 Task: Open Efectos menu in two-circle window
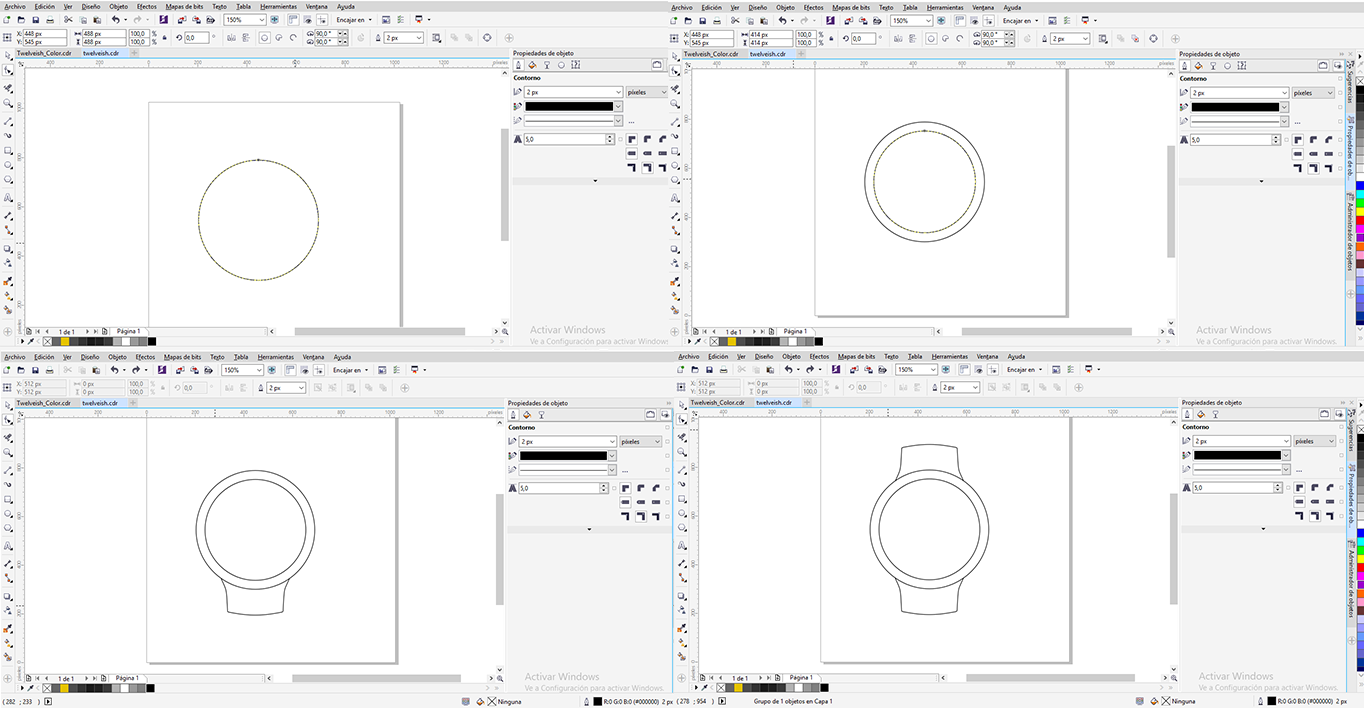click(x=813, y=7)
